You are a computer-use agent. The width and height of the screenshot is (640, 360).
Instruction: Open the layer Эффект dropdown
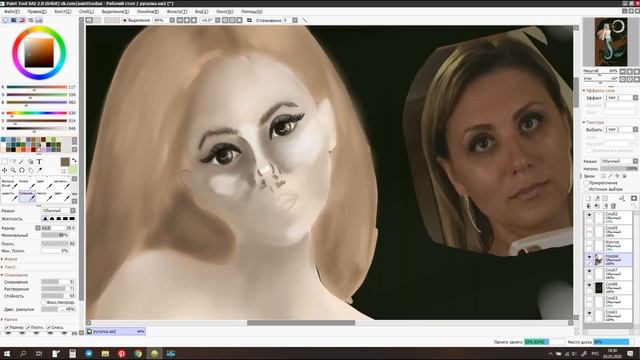(621, 98)
